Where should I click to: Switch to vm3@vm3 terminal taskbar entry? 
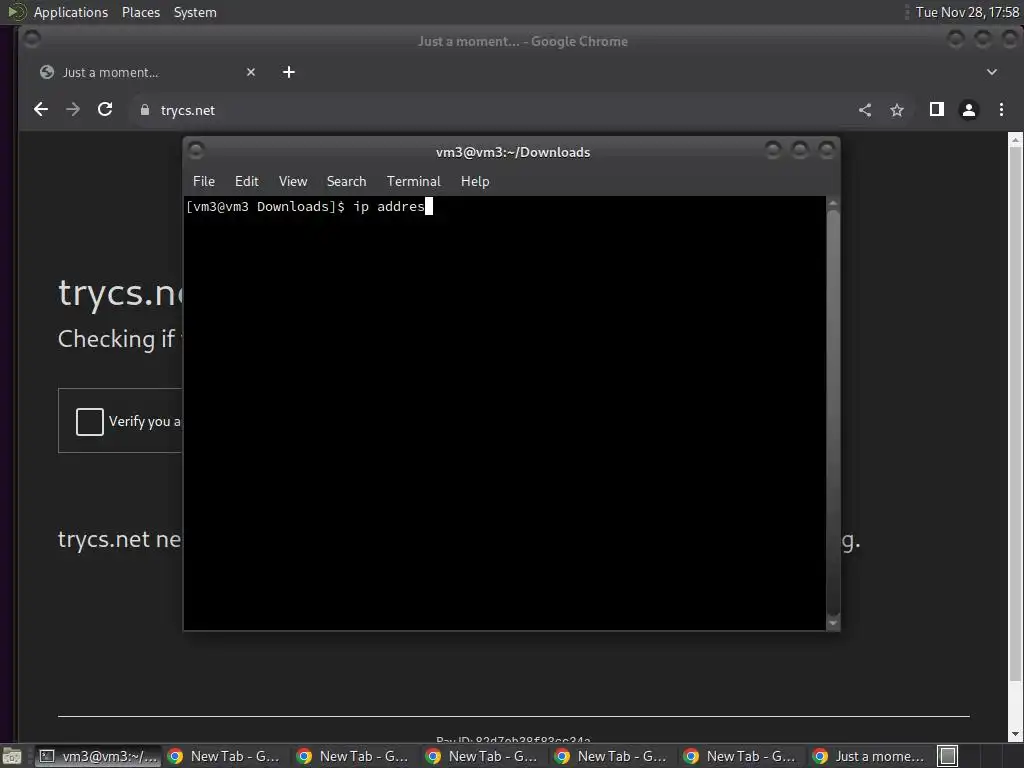point(97,756)
